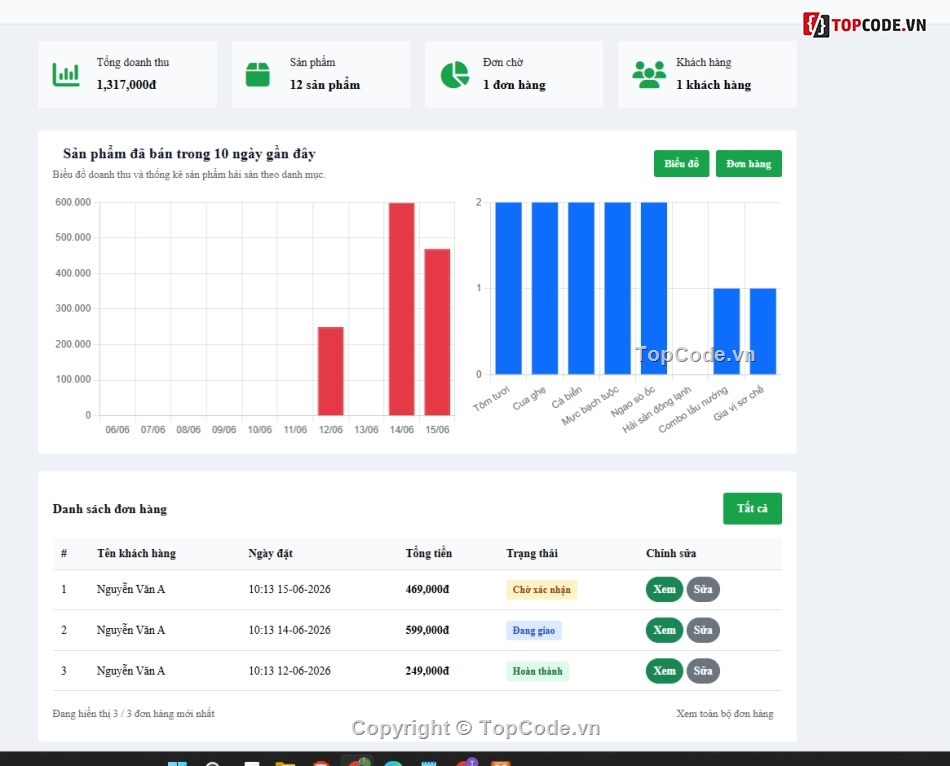This screenshot has width=950, height=766.
Task: Click the Hoàn thành status badge
Action: coord(537,671)
